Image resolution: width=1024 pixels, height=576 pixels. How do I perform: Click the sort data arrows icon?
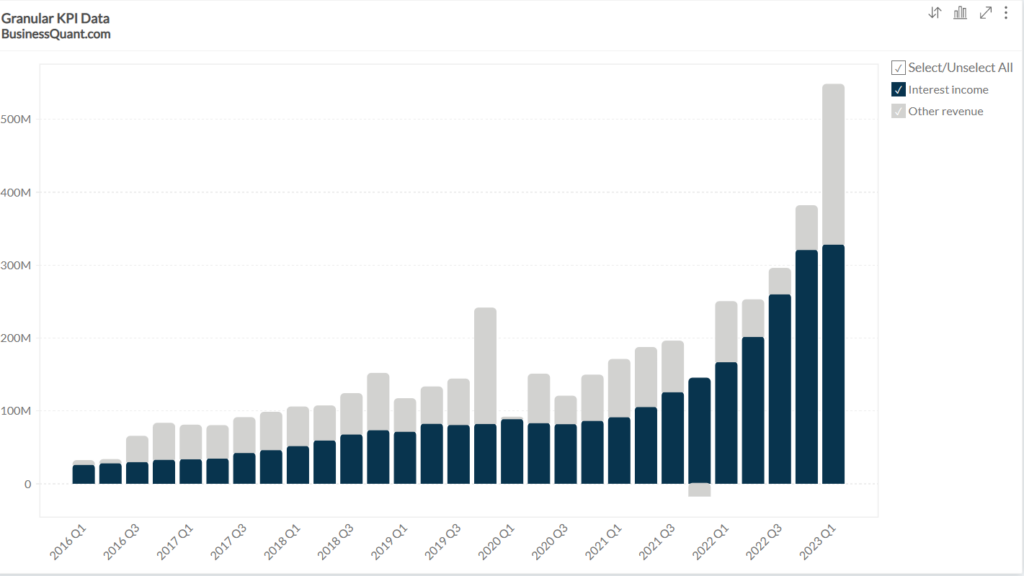pos(934,12)
